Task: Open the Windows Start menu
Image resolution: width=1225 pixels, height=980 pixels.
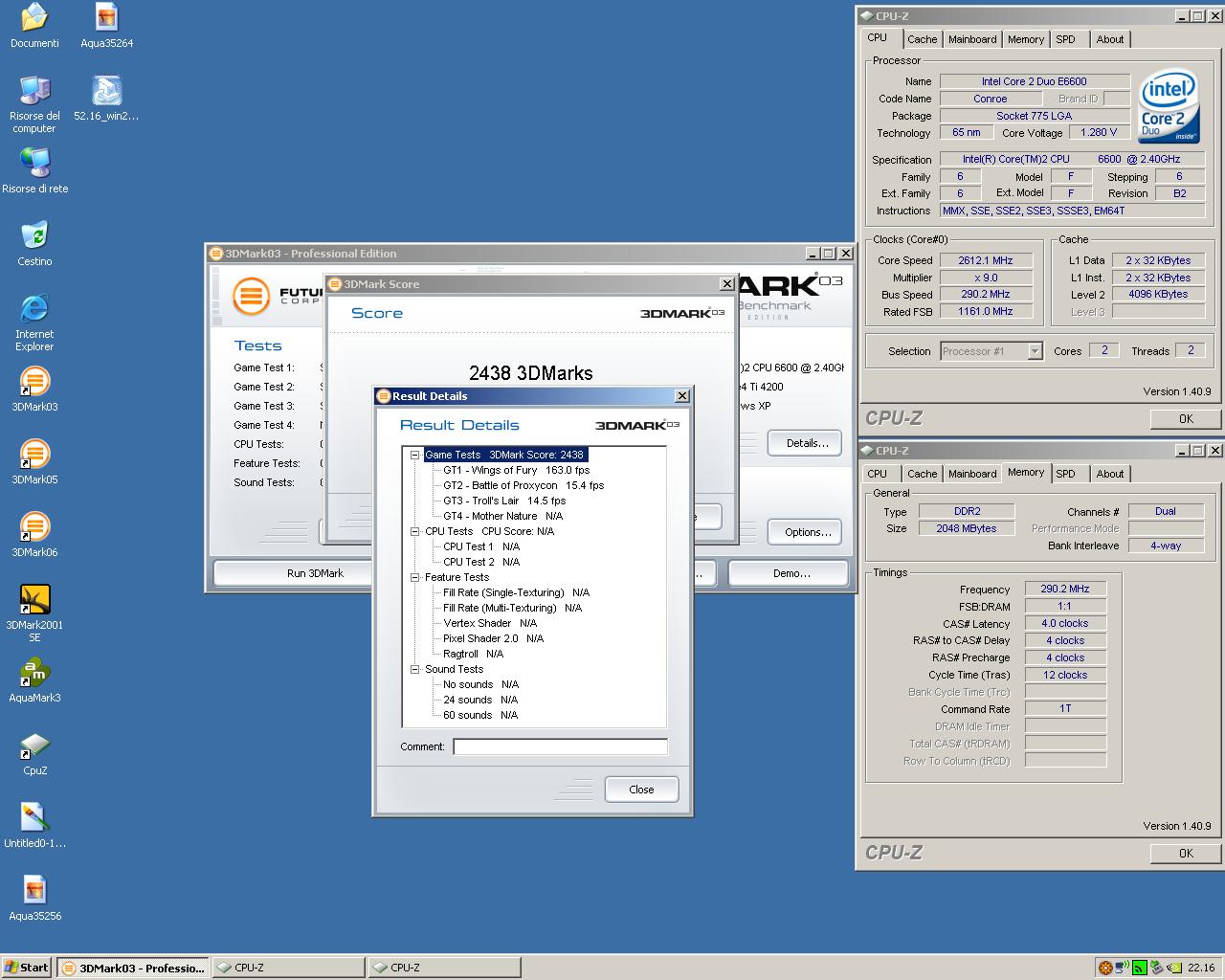Action: [27, 968]
